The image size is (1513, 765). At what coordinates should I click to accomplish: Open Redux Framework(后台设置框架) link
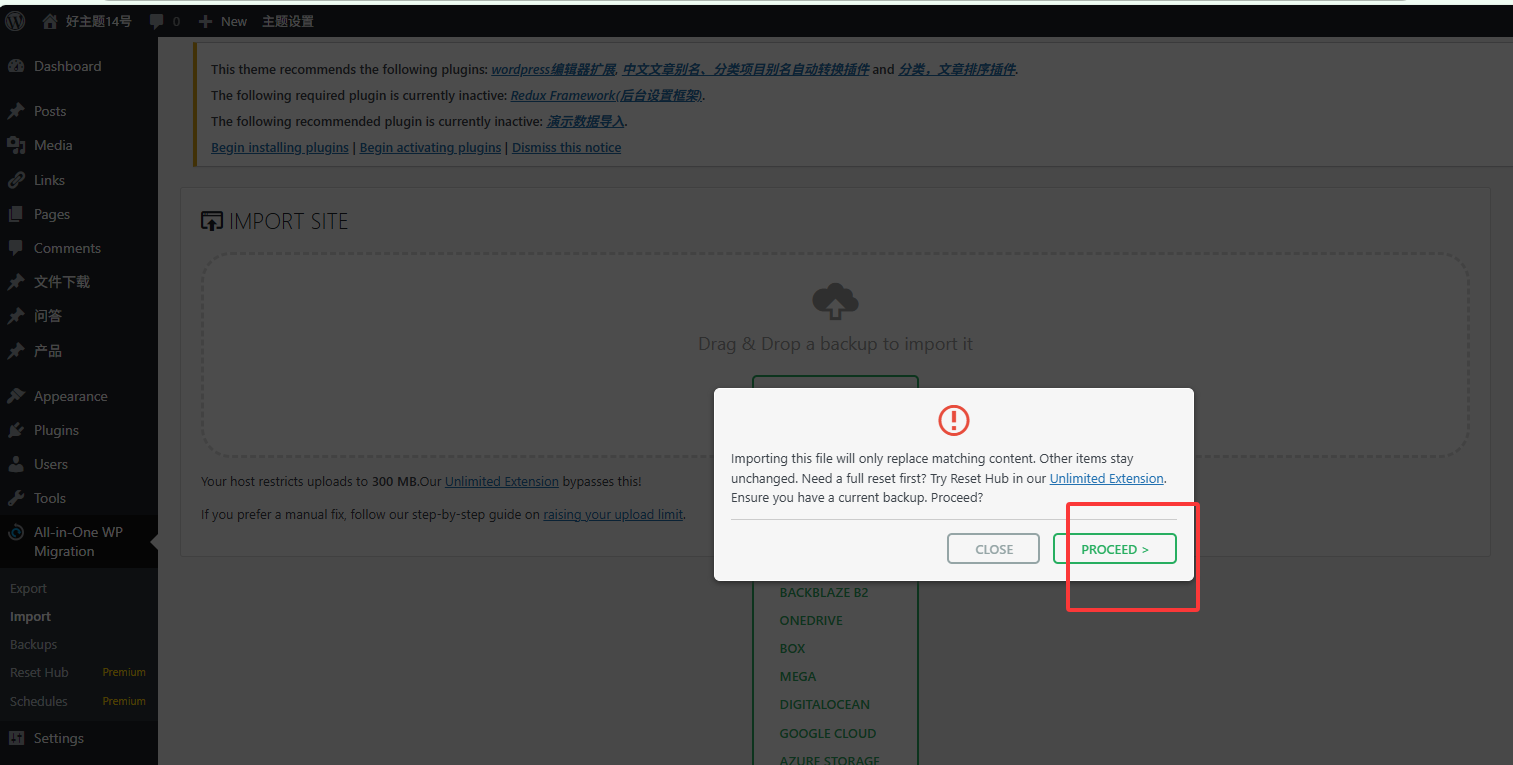[x=607, y=96]
